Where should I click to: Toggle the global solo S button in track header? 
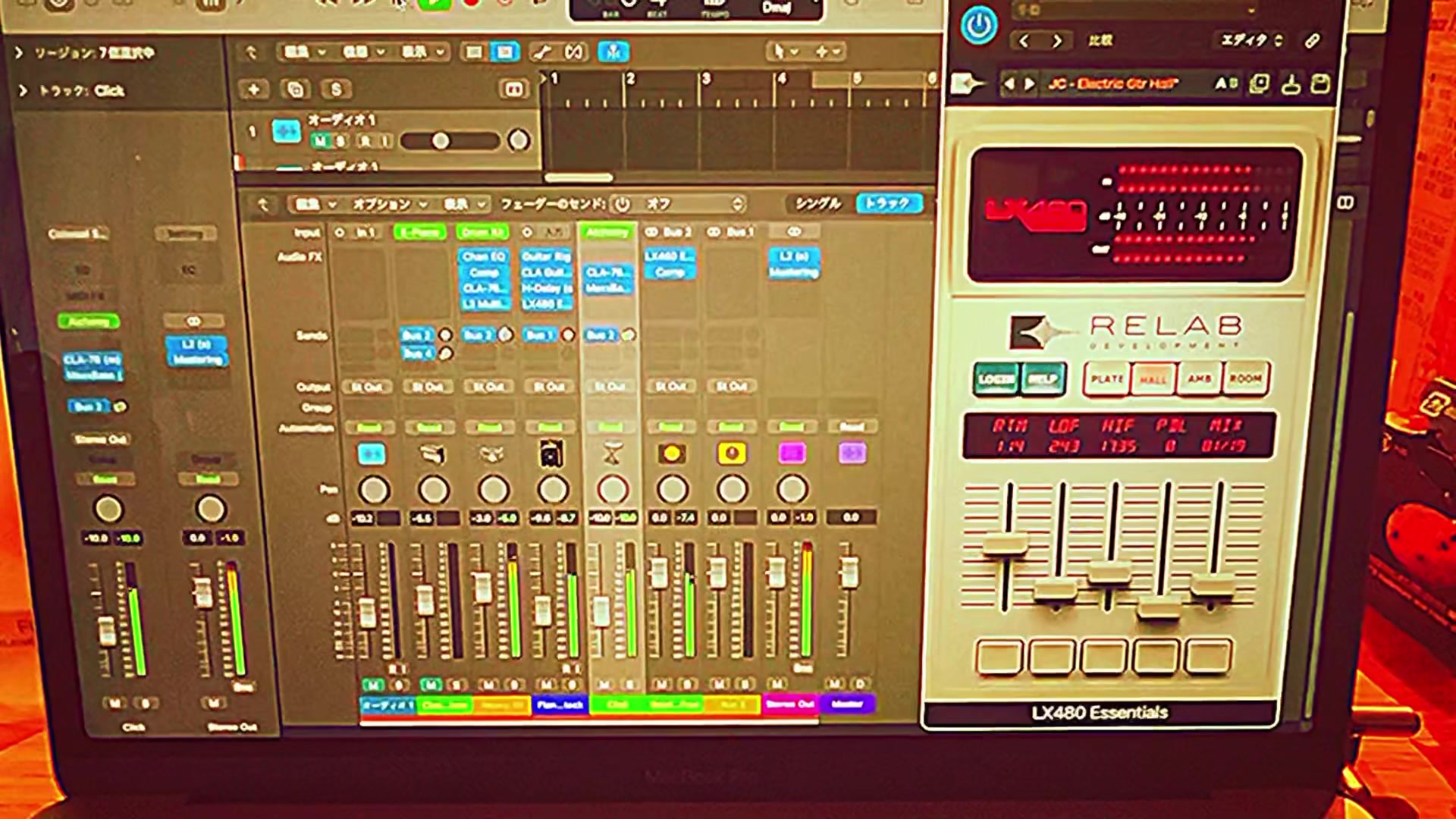[x=336, y=89]
